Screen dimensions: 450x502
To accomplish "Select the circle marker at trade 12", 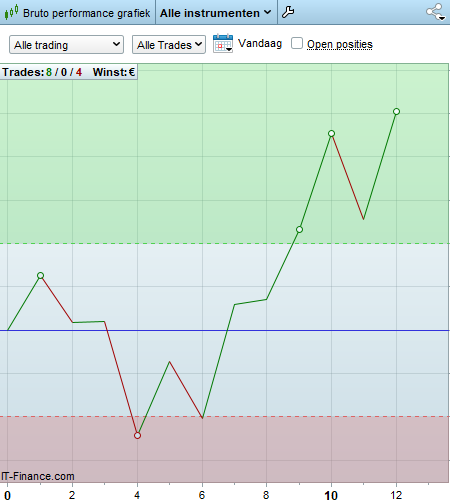I will [396, 111].
